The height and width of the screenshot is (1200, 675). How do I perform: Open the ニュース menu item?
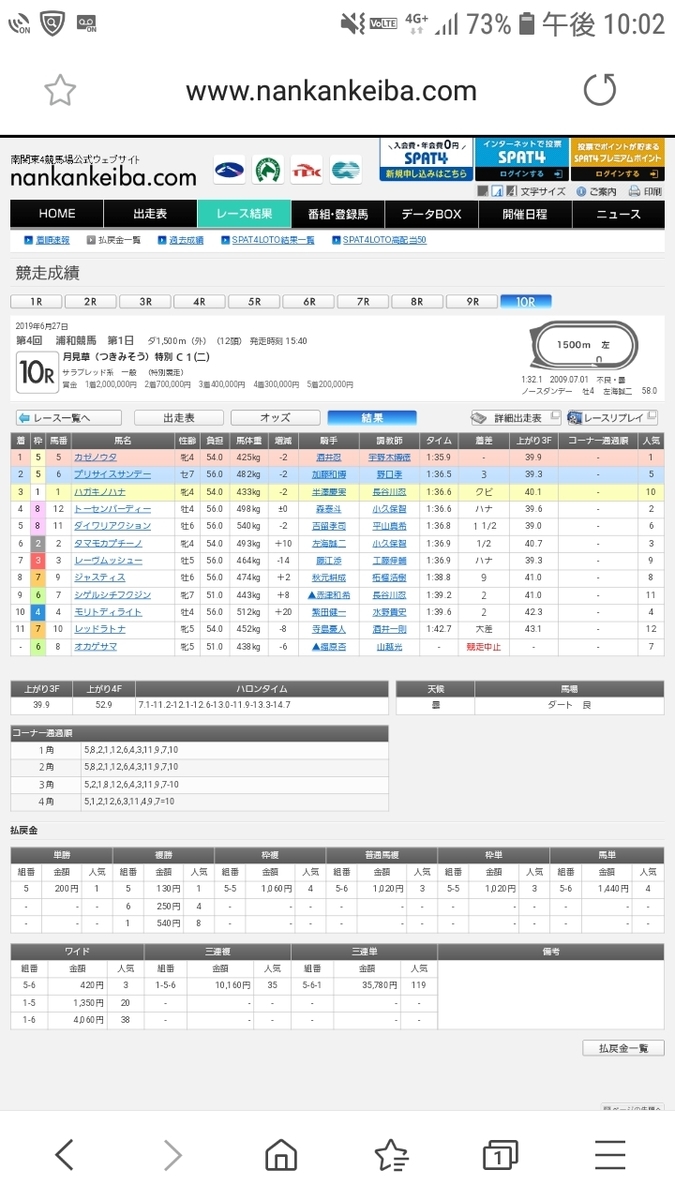[x=618, y=214]
